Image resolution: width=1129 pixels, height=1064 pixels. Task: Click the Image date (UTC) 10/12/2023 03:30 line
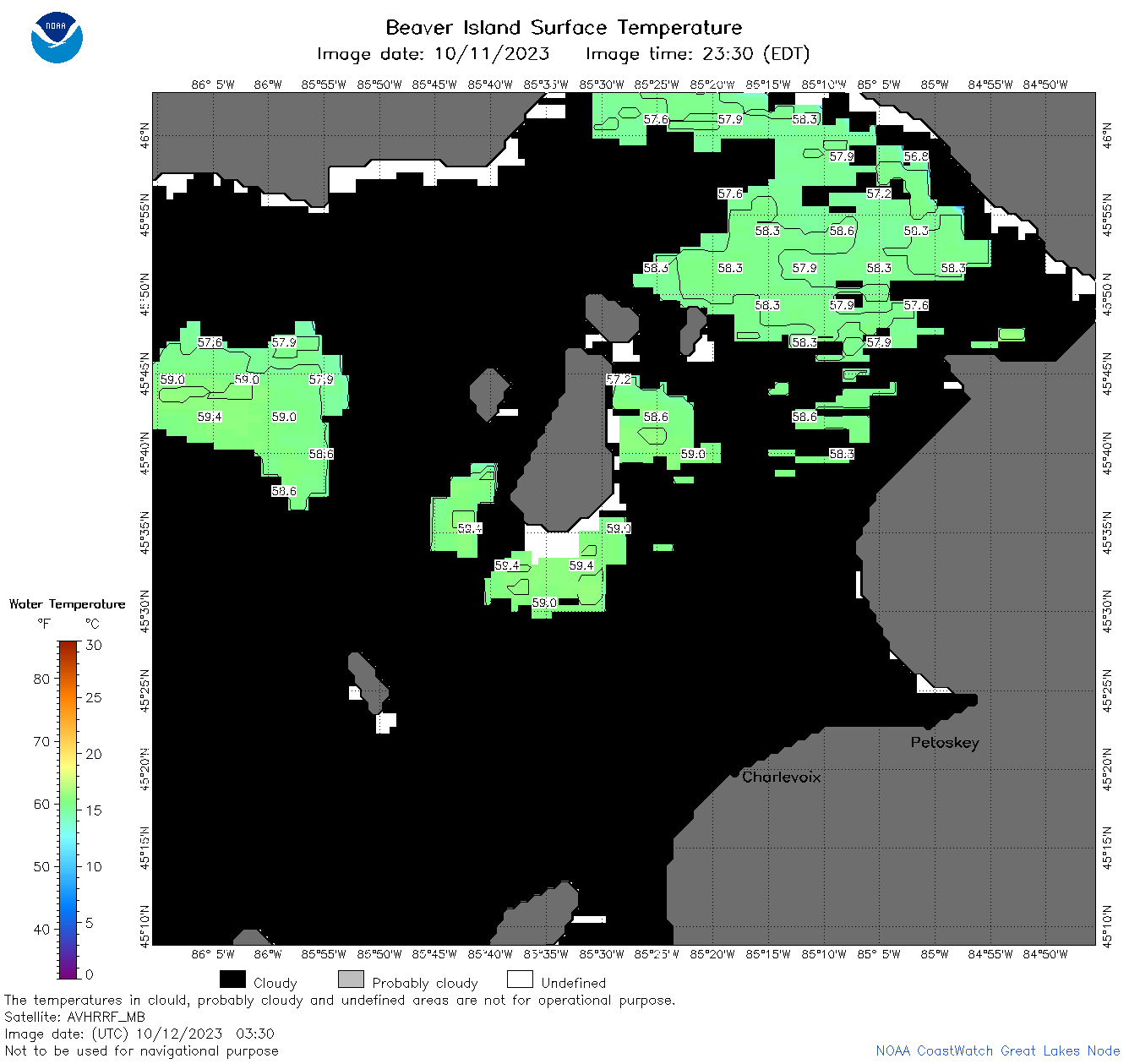[139, 1034]
